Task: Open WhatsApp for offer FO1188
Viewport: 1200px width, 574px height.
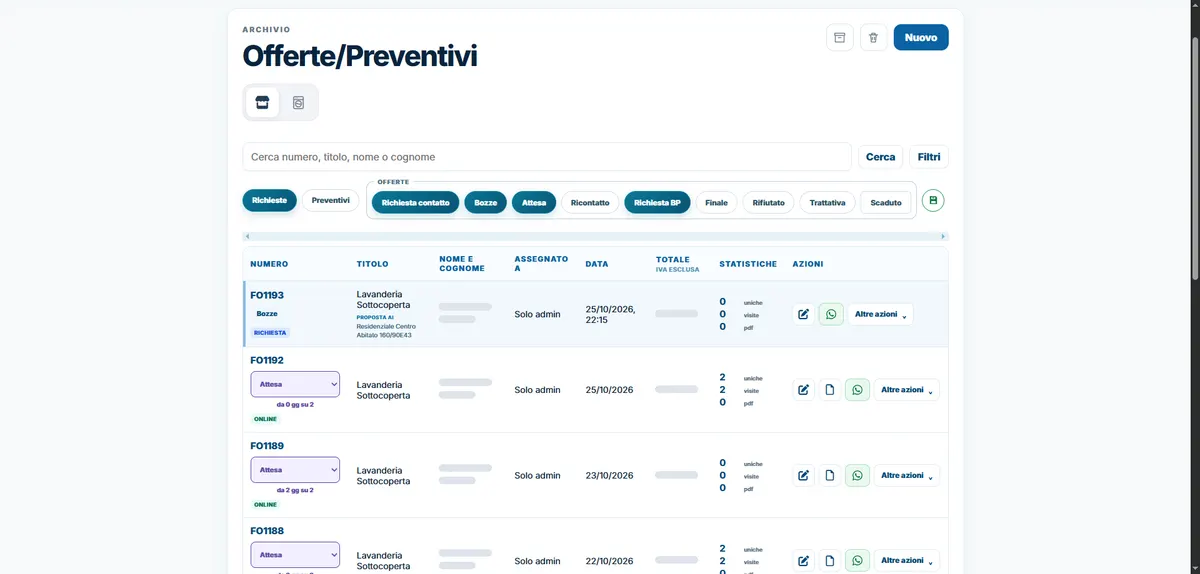Action: tap(857, 561)
